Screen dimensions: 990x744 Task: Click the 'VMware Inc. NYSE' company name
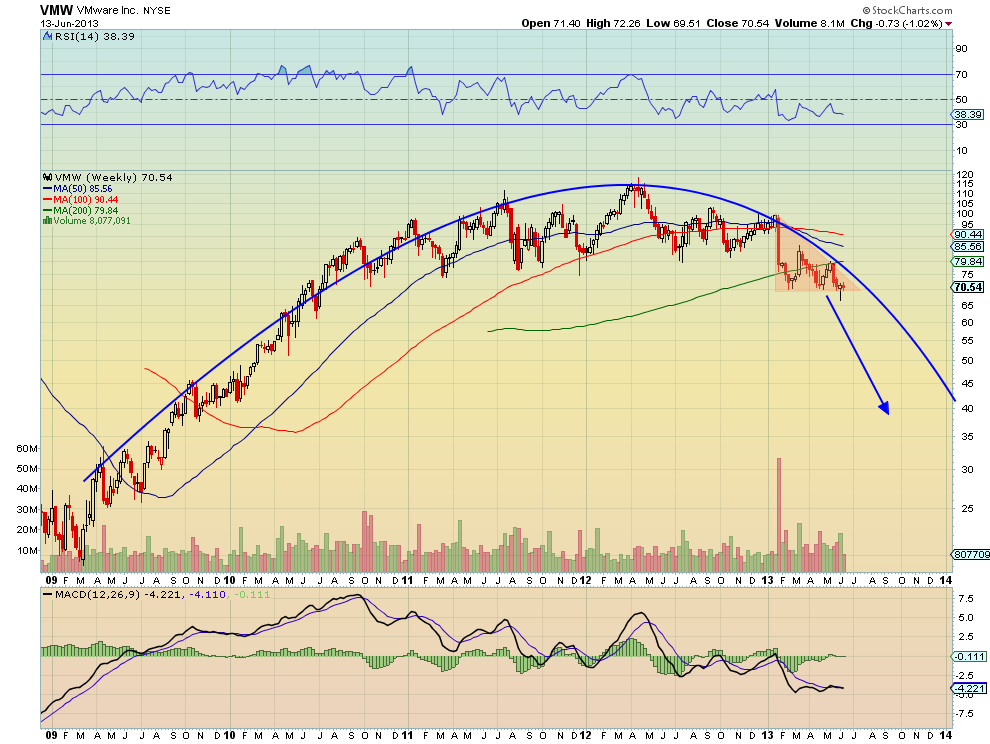coord(124,11)
